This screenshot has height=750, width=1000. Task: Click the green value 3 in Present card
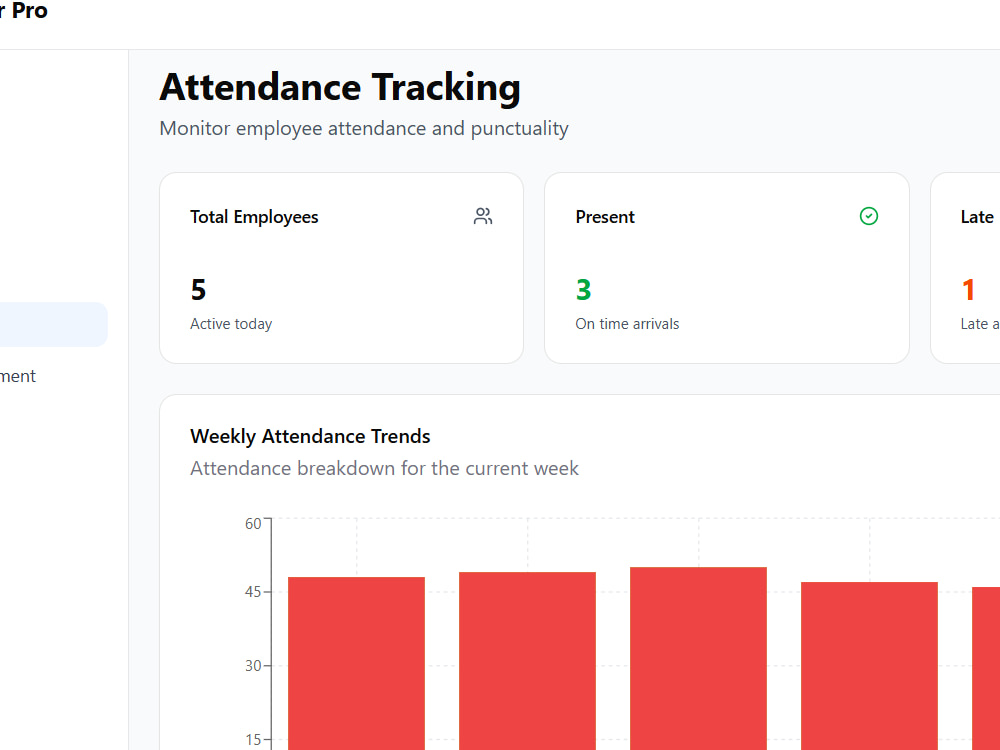pos(584,290)
